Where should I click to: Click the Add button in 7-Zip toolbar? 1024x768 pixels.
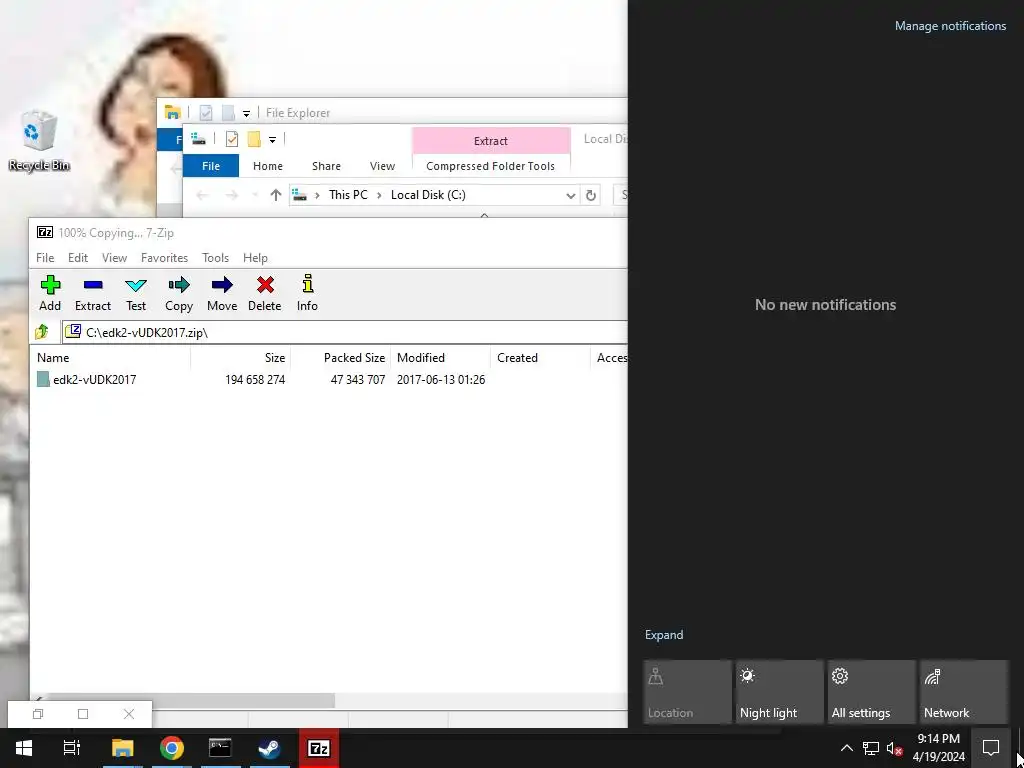(50, 293)
